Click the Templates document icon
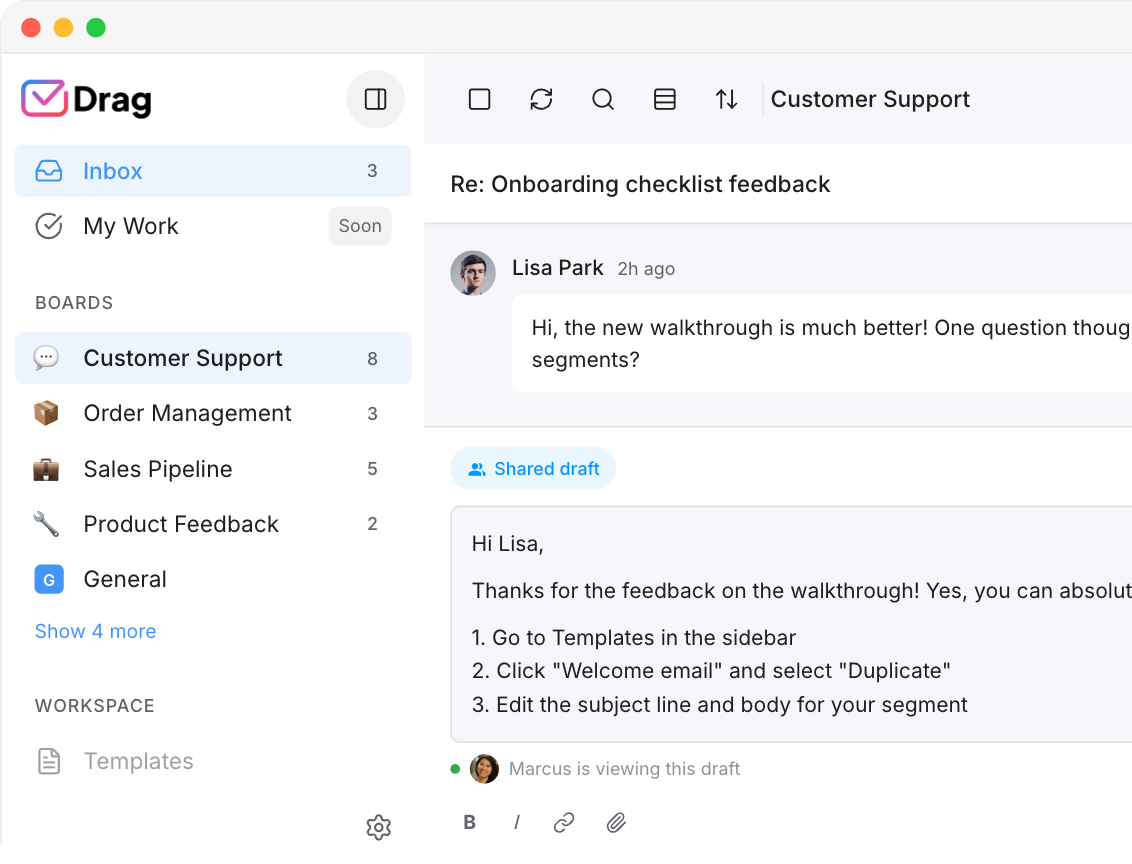The width and height of the screenshot is (1132, 864). click(48, 762)
